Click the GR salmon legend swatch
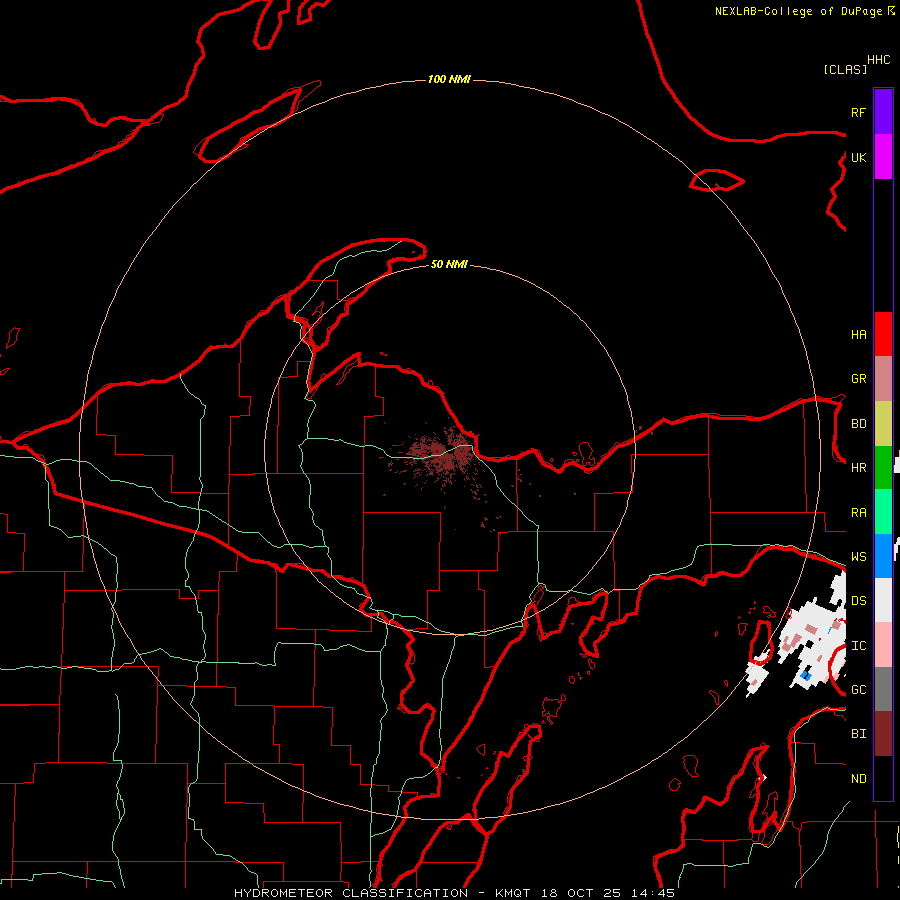Image resolution: width=900 pixels, height=900 pixels. (883, 379)
